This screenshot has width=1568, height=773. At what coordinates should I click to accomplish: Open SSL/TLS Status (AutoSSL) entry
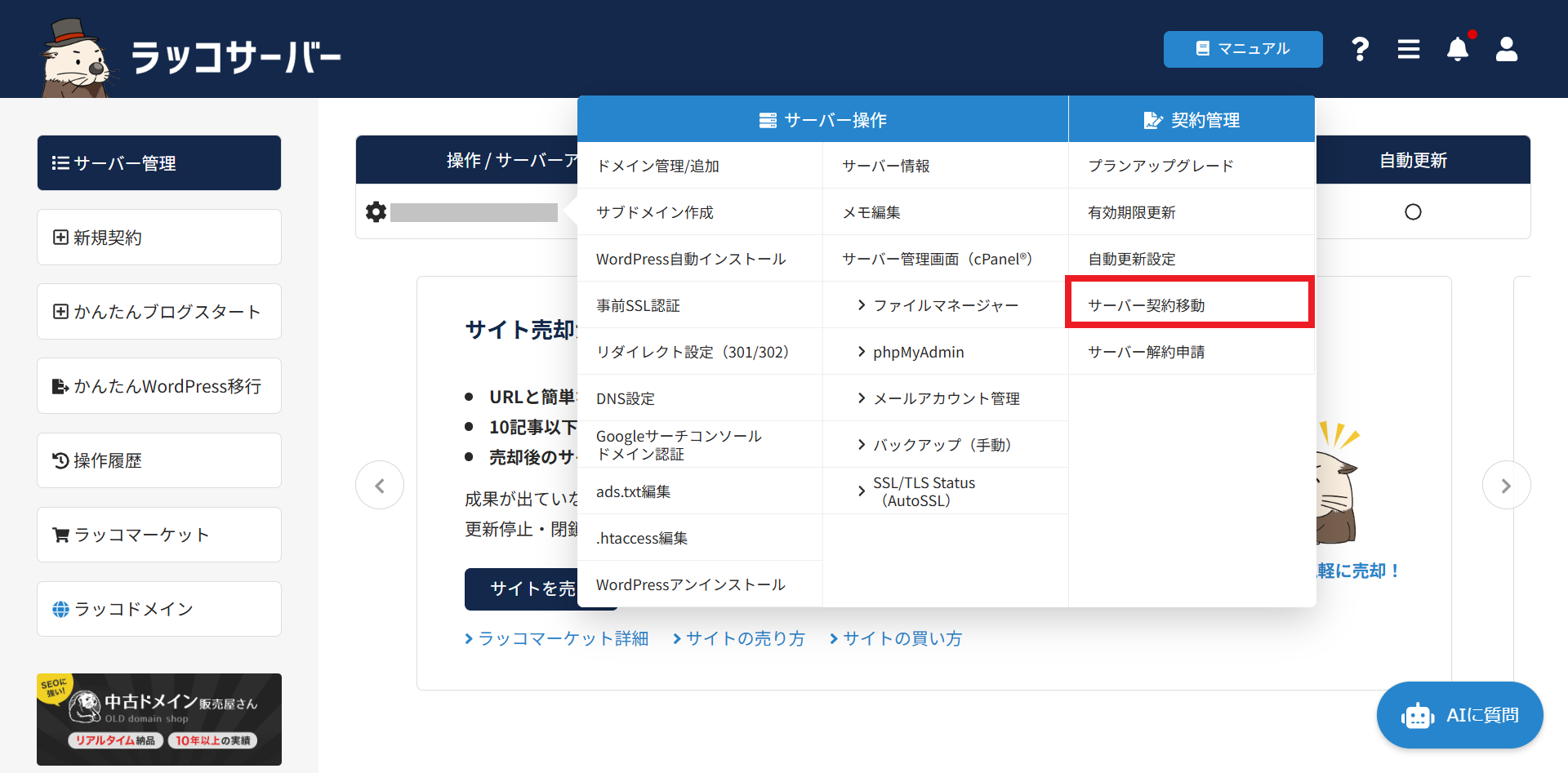(x=946, y=491)
